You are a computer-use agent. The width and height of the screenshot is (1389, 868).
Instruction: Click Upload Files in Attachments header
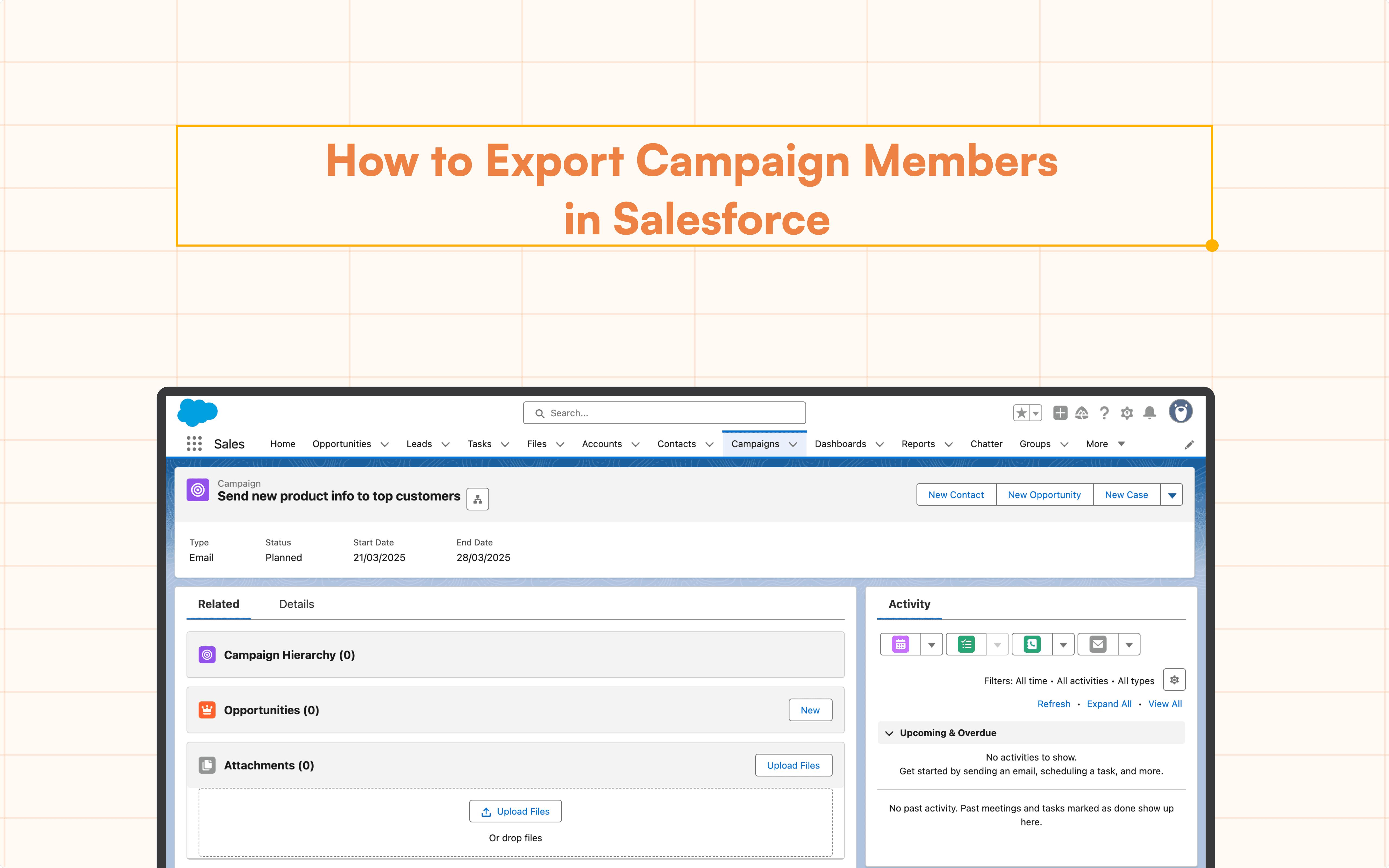coord(793,765)
